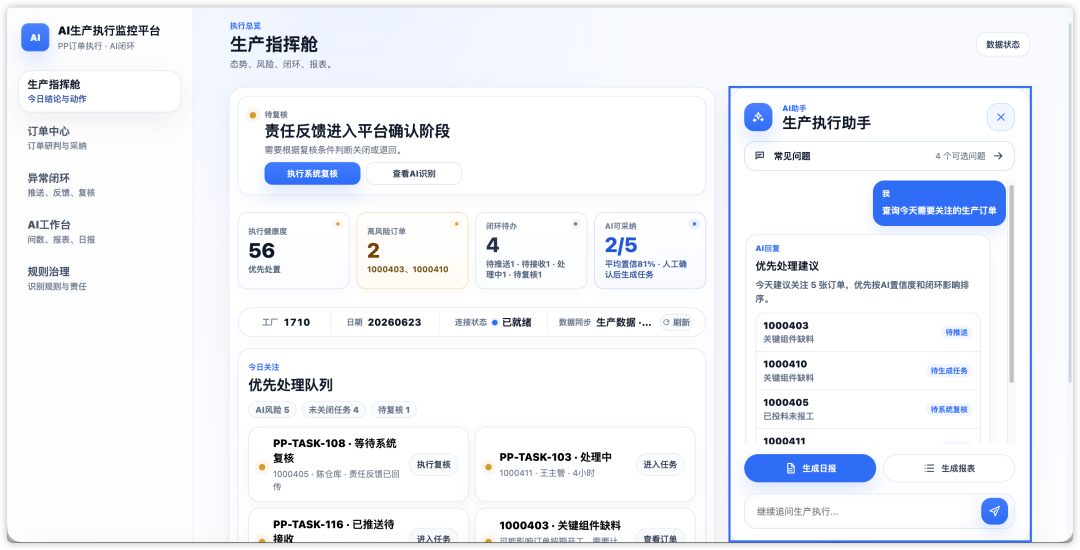Click 查看订单 on 1000403 card
This screenshot has height=550, width=1080.
660,538
